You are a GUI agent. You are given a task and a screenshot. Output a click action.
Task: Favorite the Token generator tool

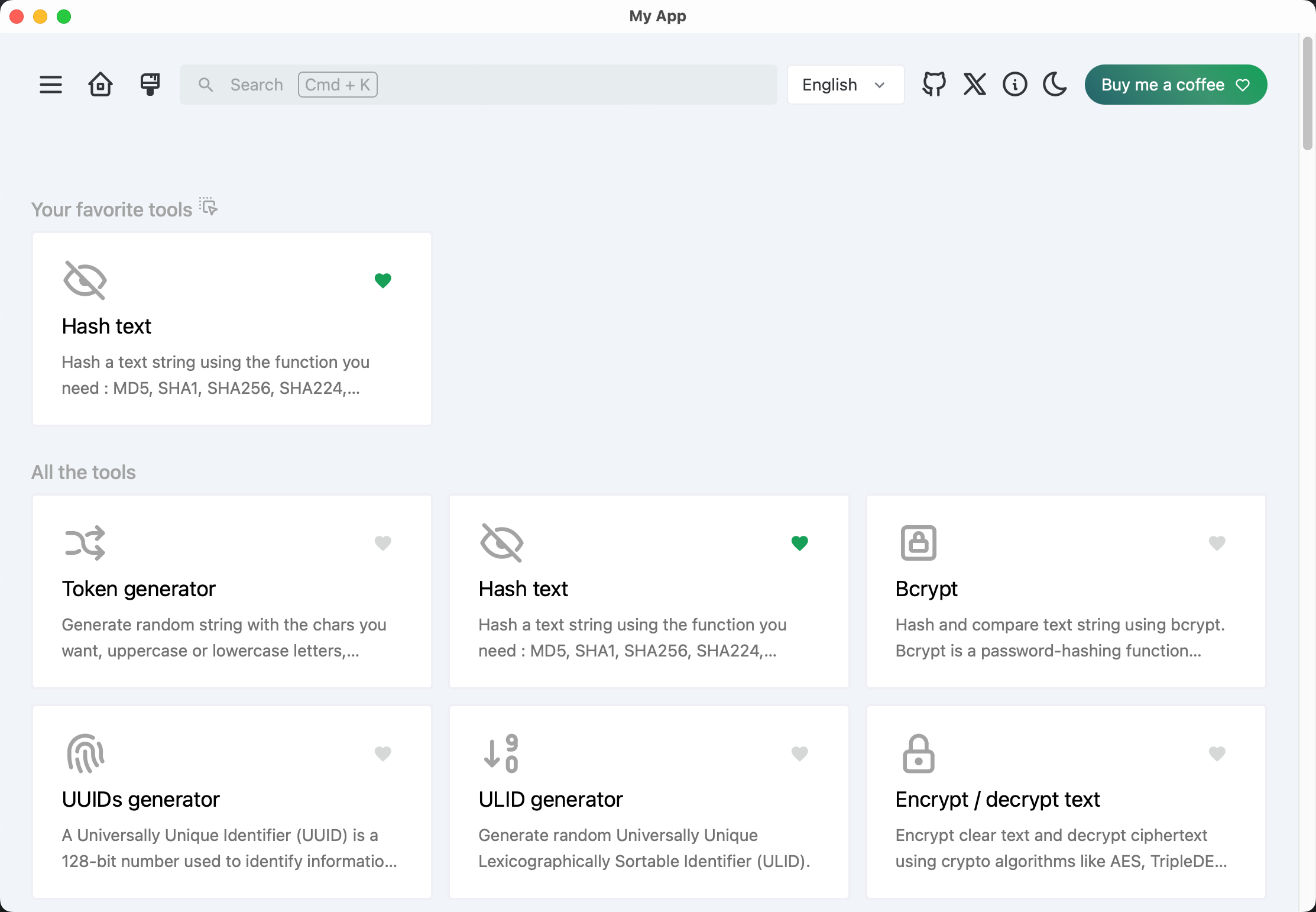[x=383, y=543]
